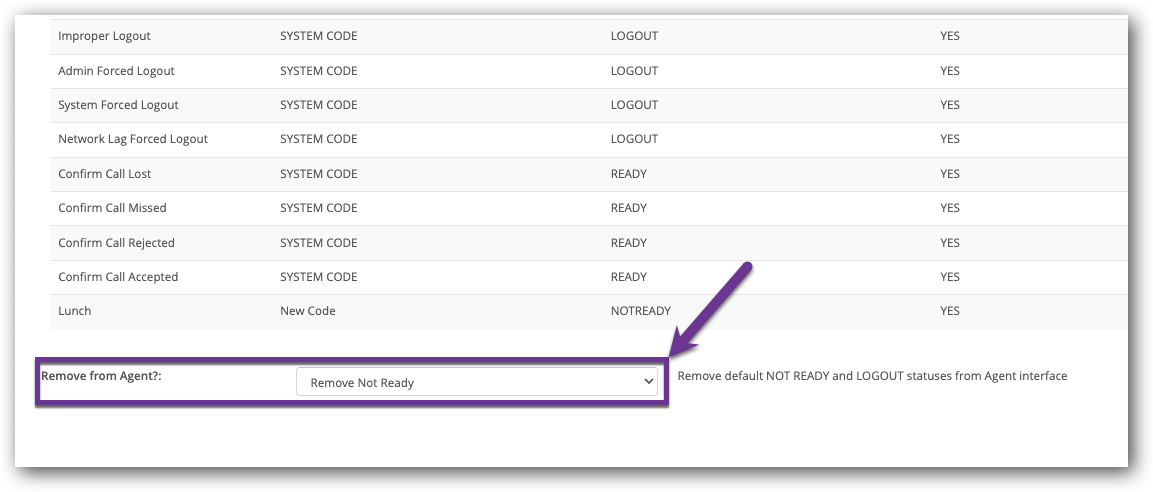Select the Admin Forced Logout row name
Screen dimensions: 1153x492
coord(116,71)
